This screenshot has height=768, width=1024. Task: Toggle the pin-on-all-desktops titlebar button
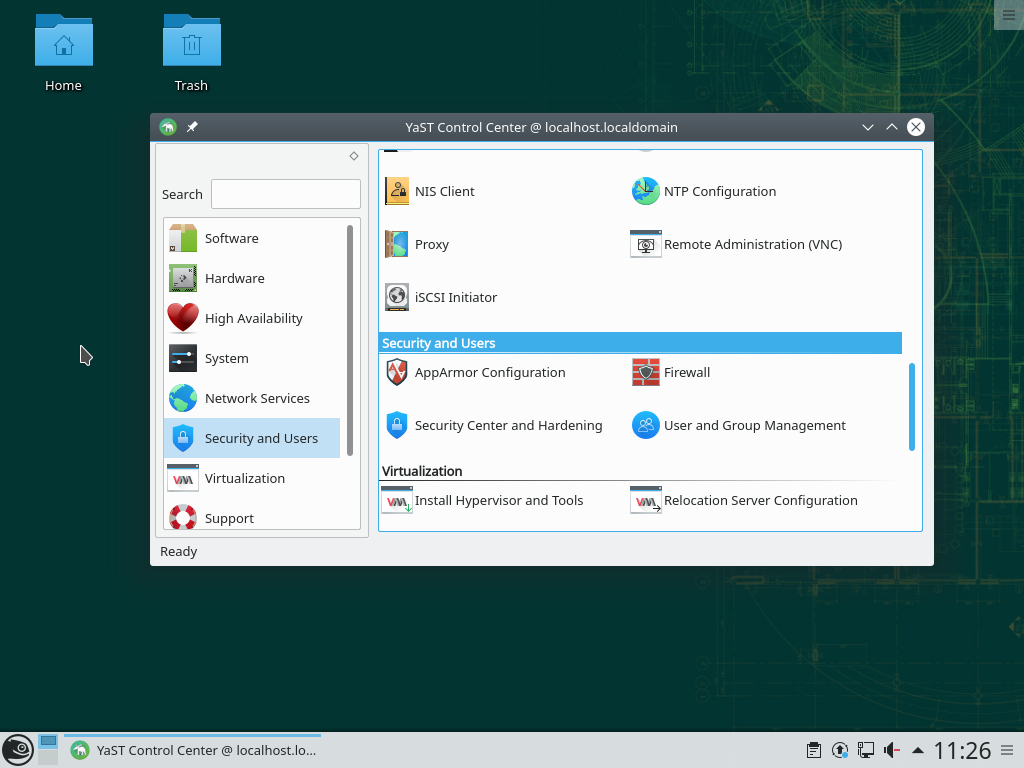192,127
